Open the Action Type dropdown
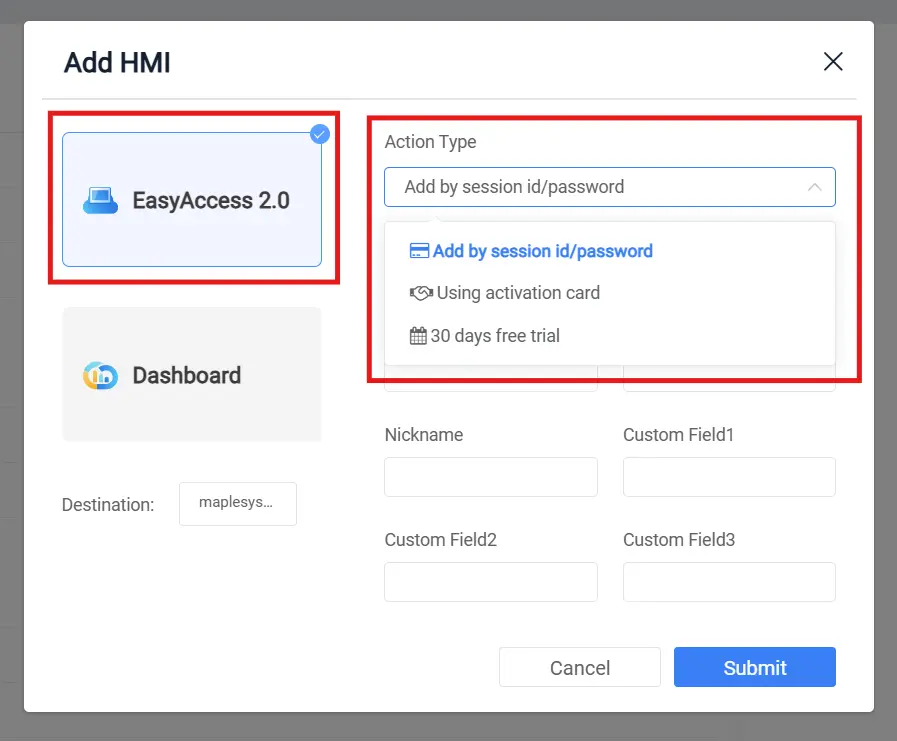897x741 pixels. (609, 187)
